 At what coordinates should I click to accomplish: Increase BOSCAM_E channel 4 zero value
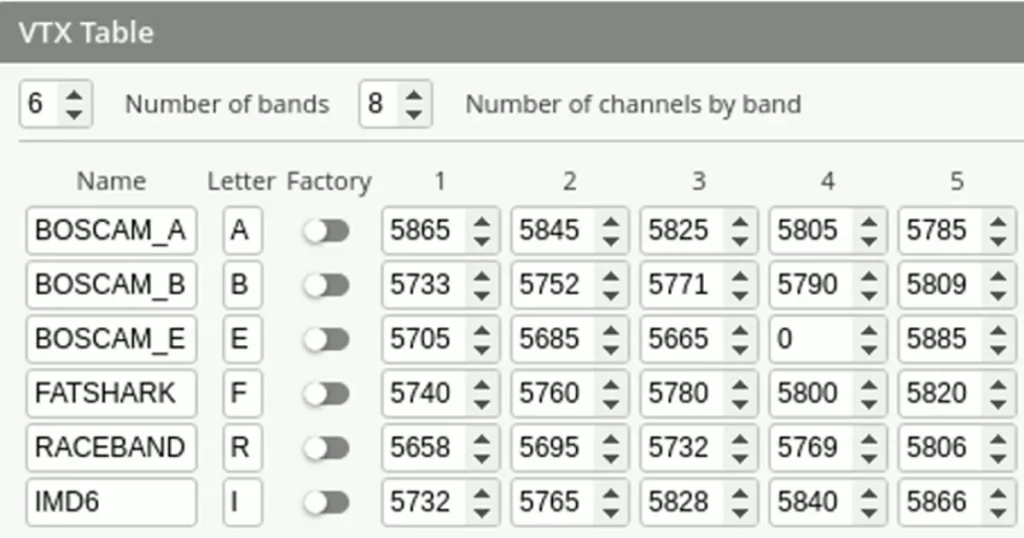[869, 331]
